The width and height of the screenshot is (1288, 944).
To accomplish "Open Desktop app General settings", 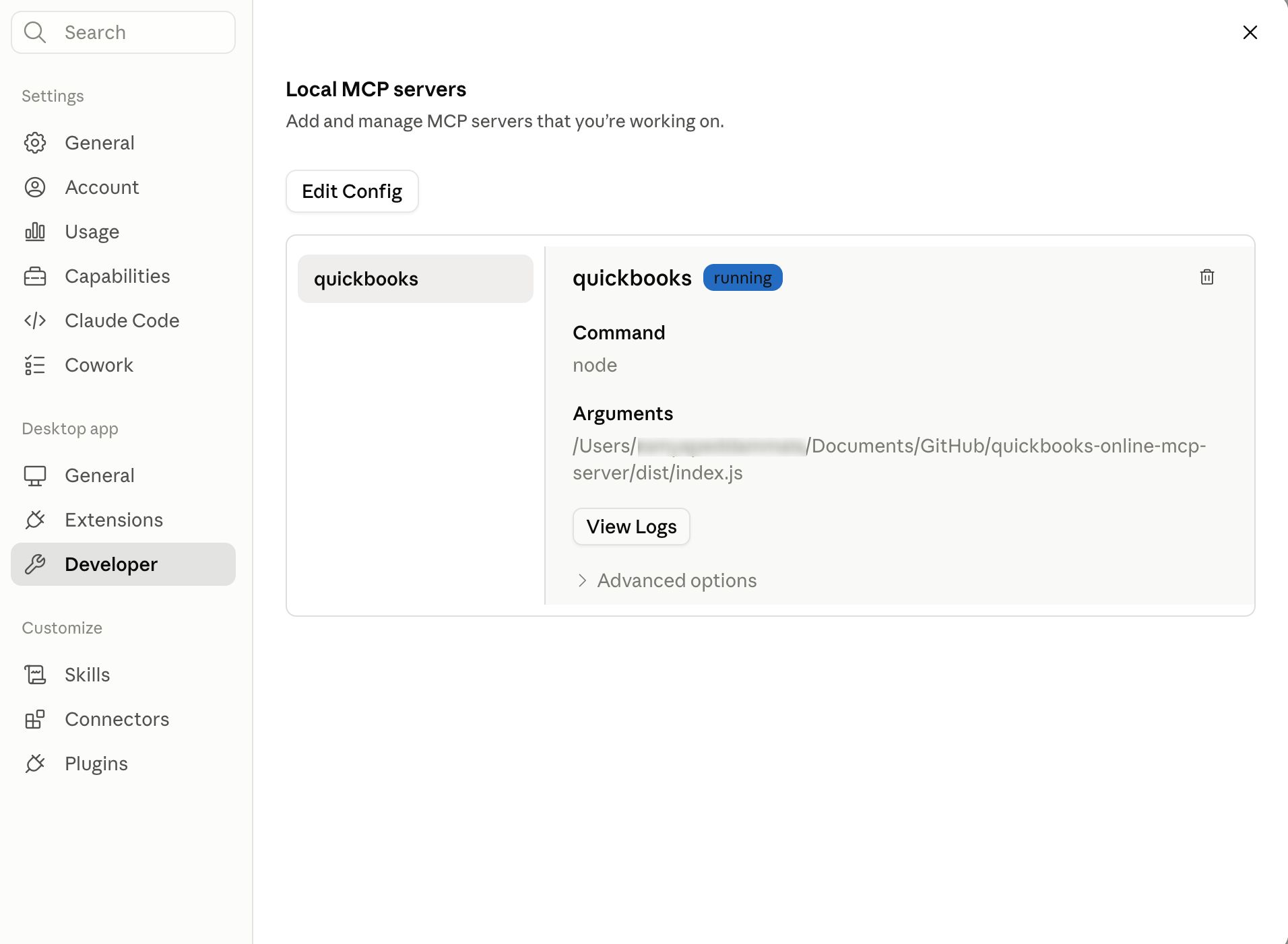I will click(123, 475).
